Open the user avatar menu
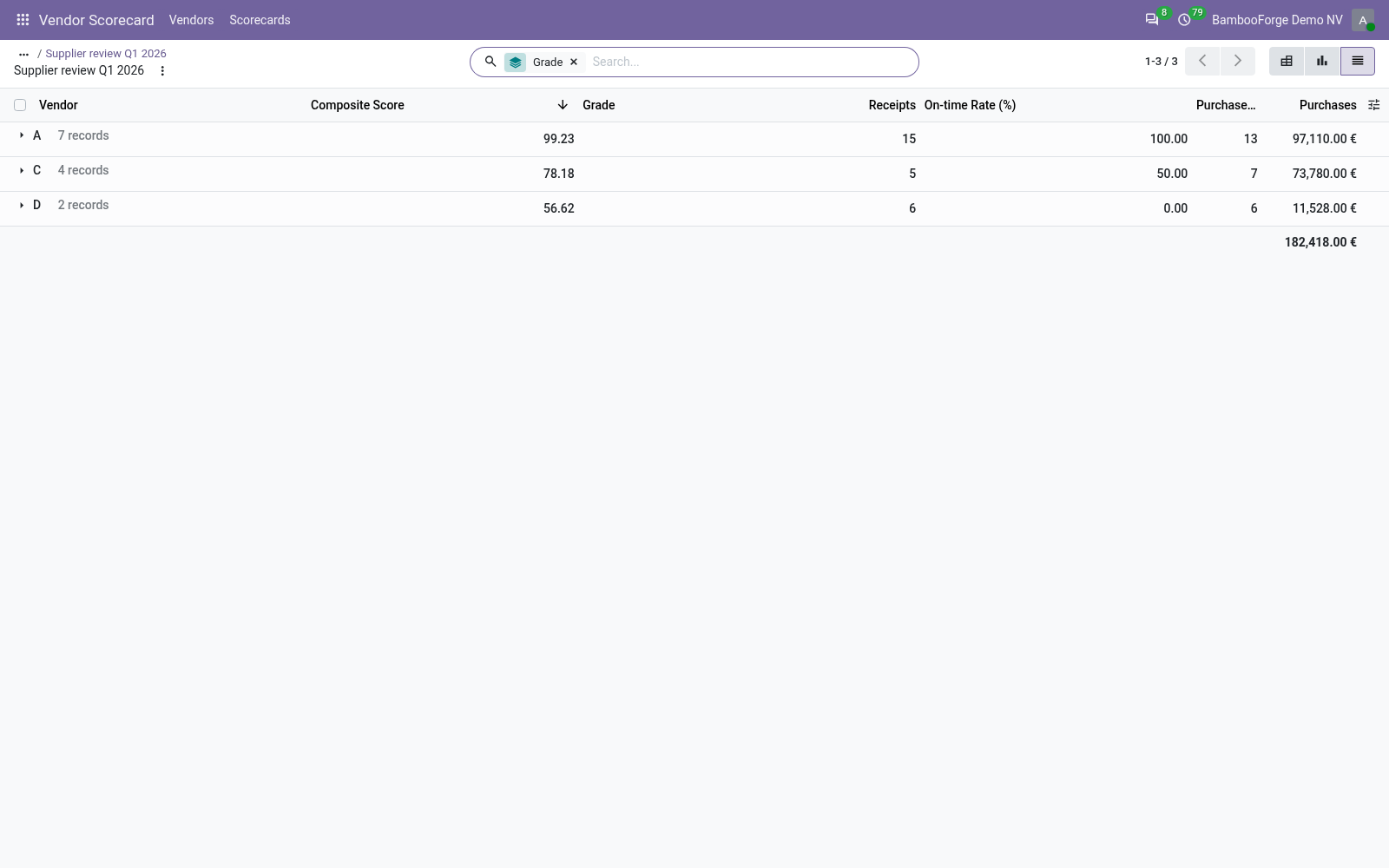Screen dimensions: 1389x868 [x=1363, y=20]
